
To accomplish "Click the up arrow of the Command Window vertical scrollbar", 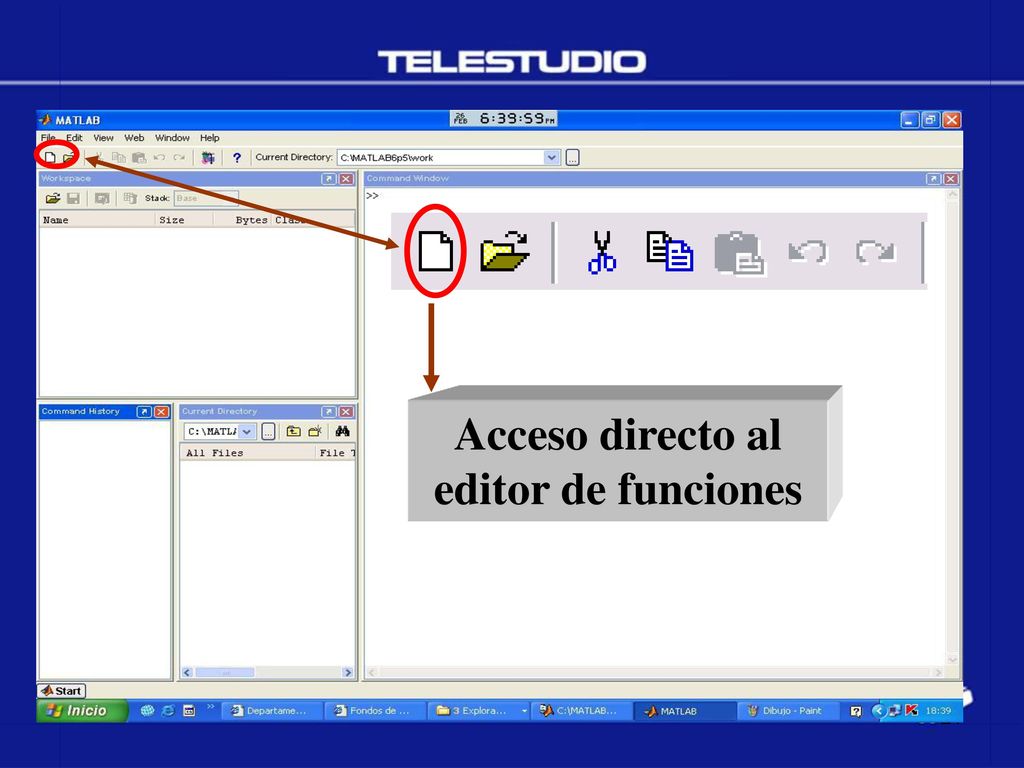I will tap(952, 194).
